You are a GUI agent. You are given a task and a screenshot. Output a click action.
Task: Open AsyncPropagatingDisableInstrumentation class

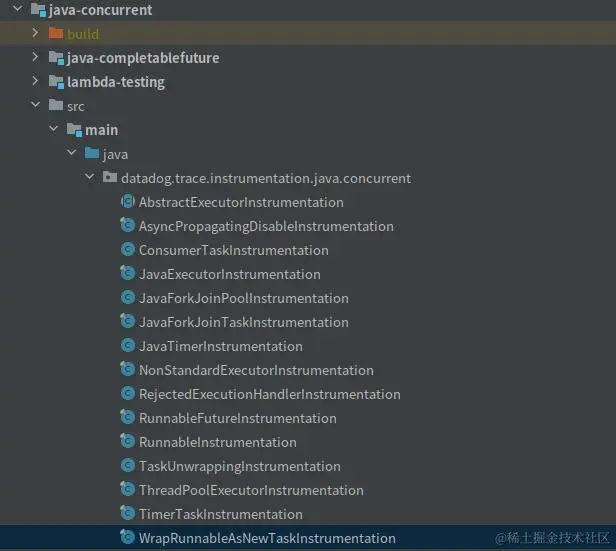266,226
